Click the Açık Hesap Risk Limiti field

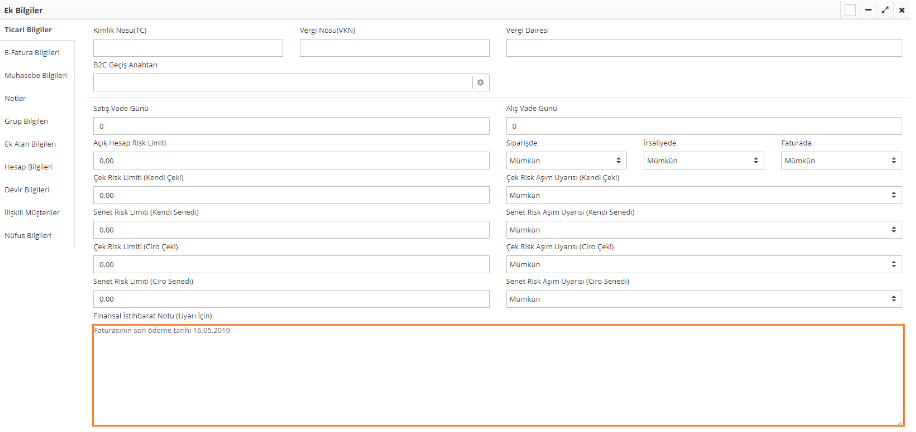pyautogui.click(x=291, y=160)
